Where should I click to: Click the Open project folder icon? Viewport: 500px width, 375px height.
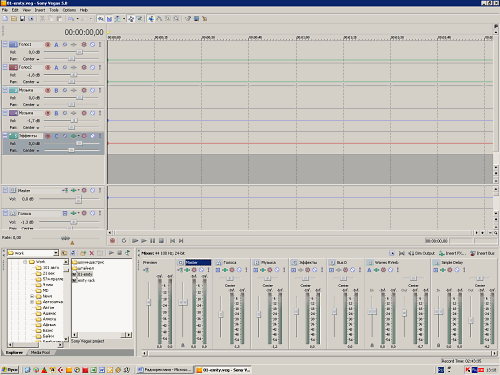(x=14, y=19)
